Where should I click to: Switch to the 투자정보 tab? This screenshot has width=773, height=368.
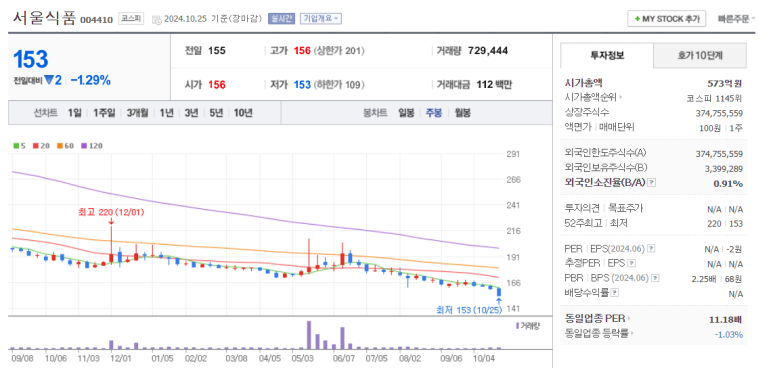(607, 55)
